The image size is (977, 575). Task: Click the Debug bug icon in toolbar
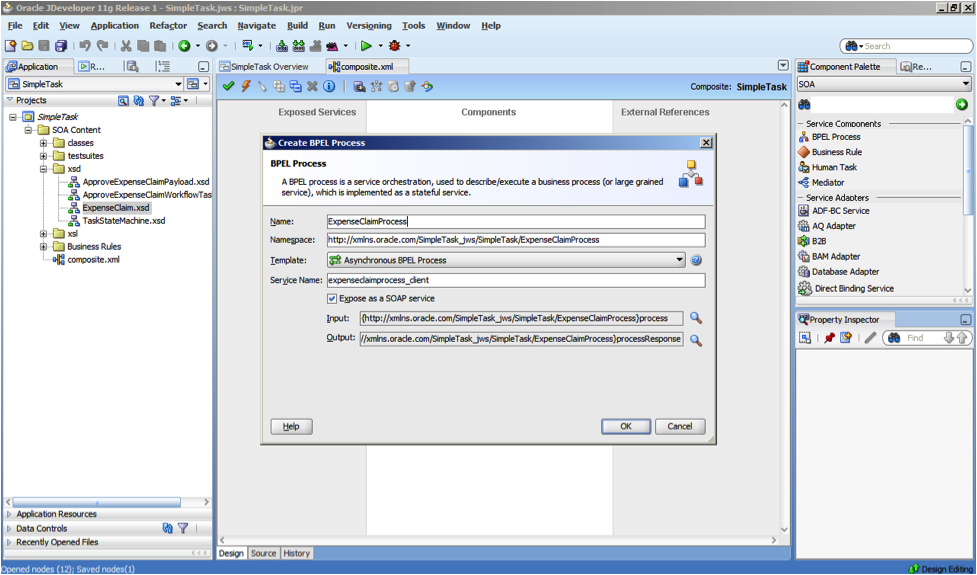tap(395, 46)
